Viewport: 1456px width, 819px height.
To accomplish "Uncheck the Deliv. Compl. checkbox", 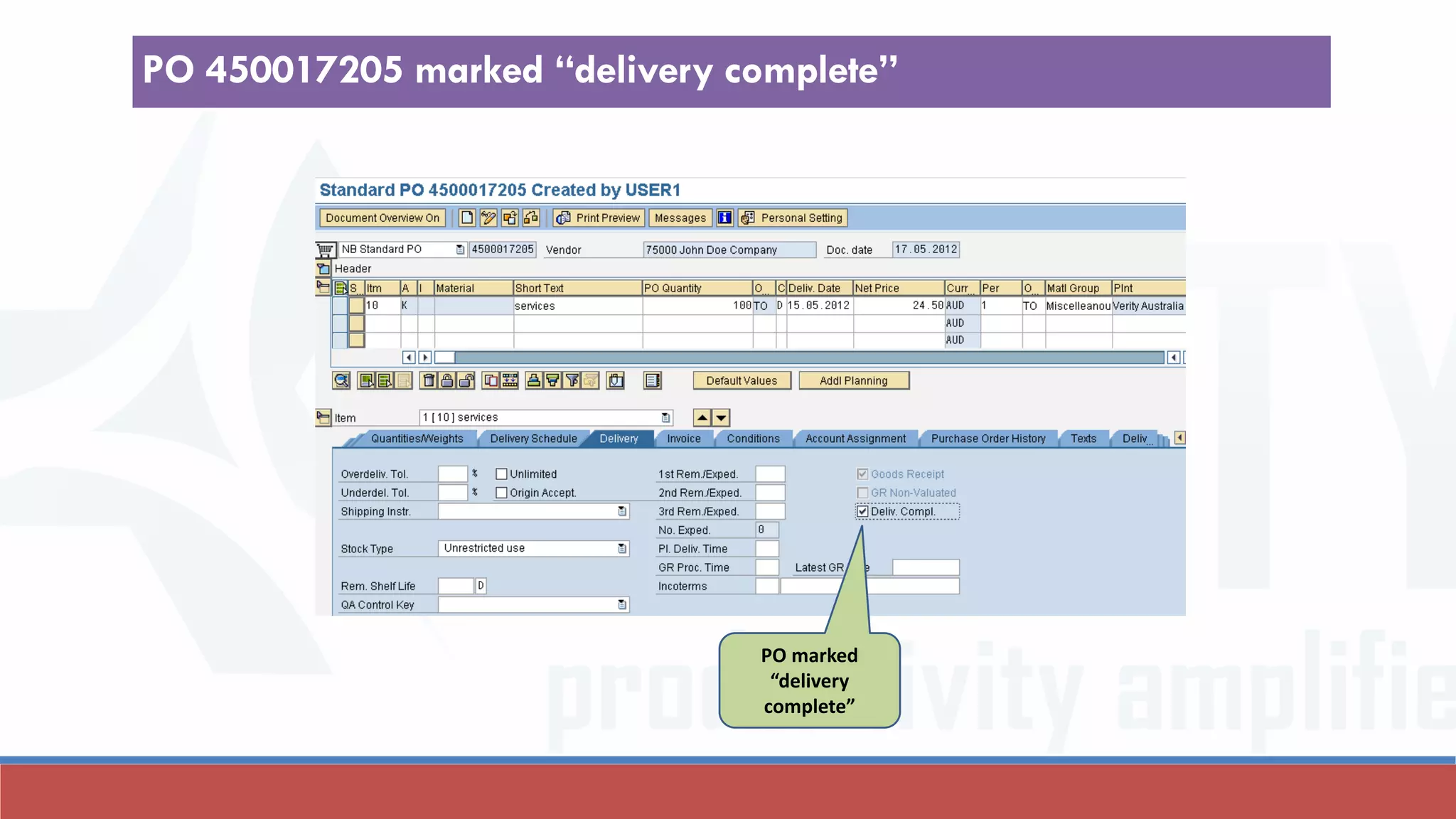I will [x=862, y=511].
